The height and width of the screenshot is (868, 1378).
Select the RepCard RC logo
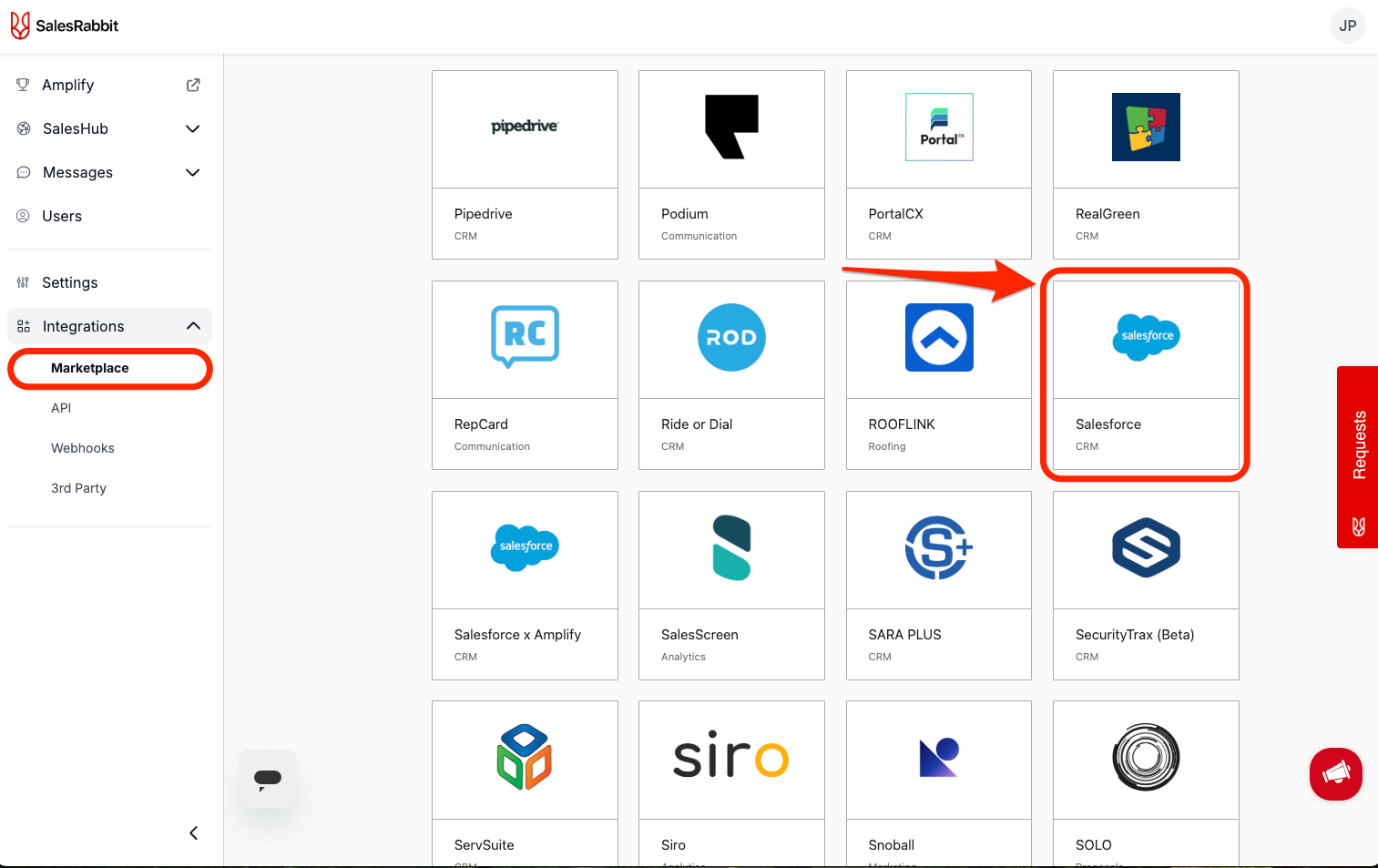click(525, 336)
